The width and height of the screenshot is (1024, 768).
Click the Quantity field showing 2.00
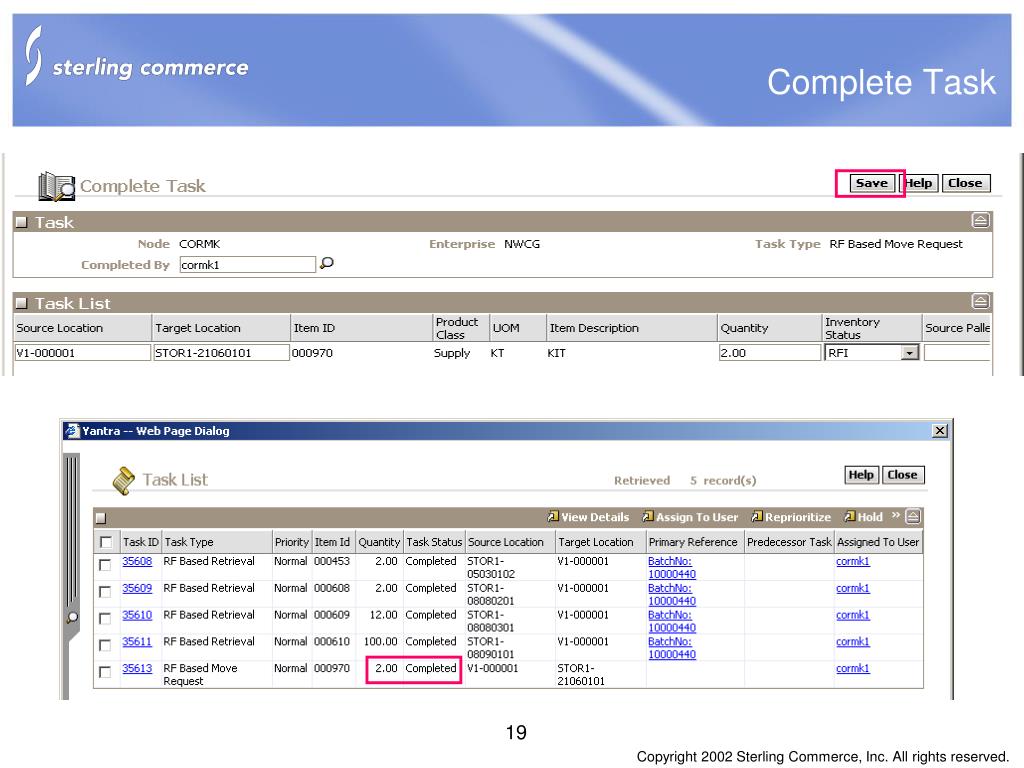(x=769, y=353)
